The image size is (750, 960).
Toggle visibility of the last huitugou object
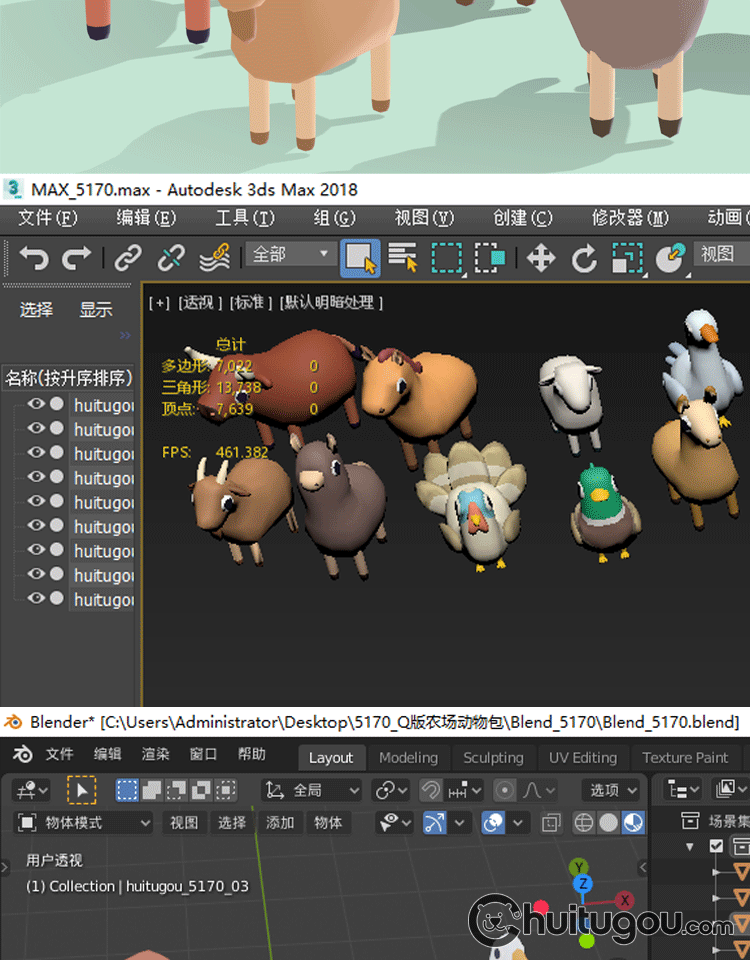(x=37, y=599)
